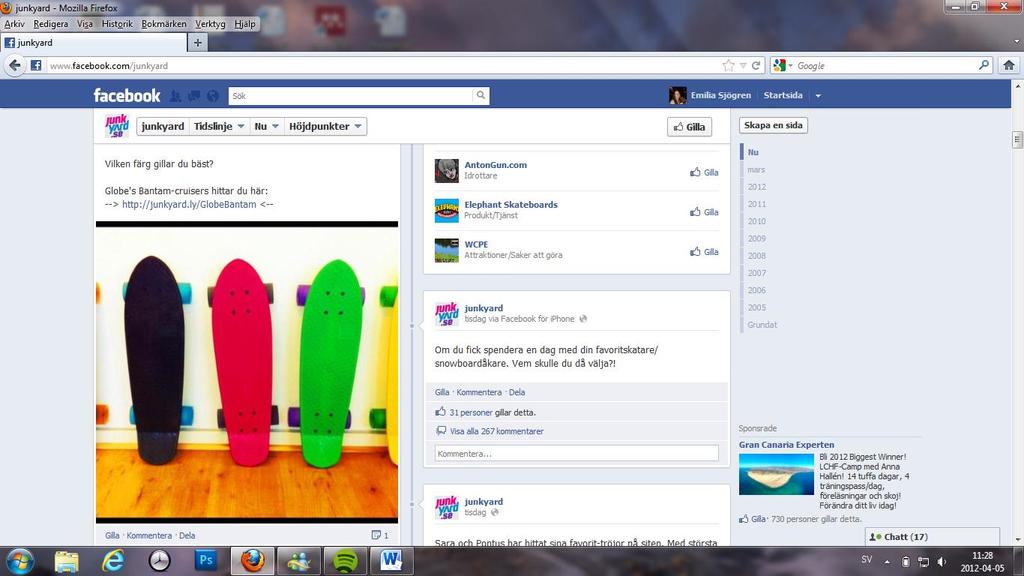Open new tab with plus button
Image resolution: width=1024 pixels, height=576 pixels.
(197, 42)
